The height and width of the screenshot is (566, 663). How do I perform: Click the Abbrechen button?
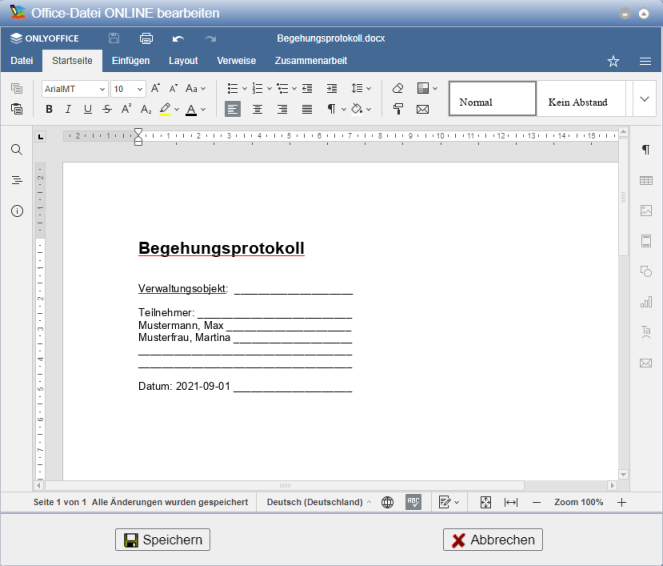coord(493,540)
